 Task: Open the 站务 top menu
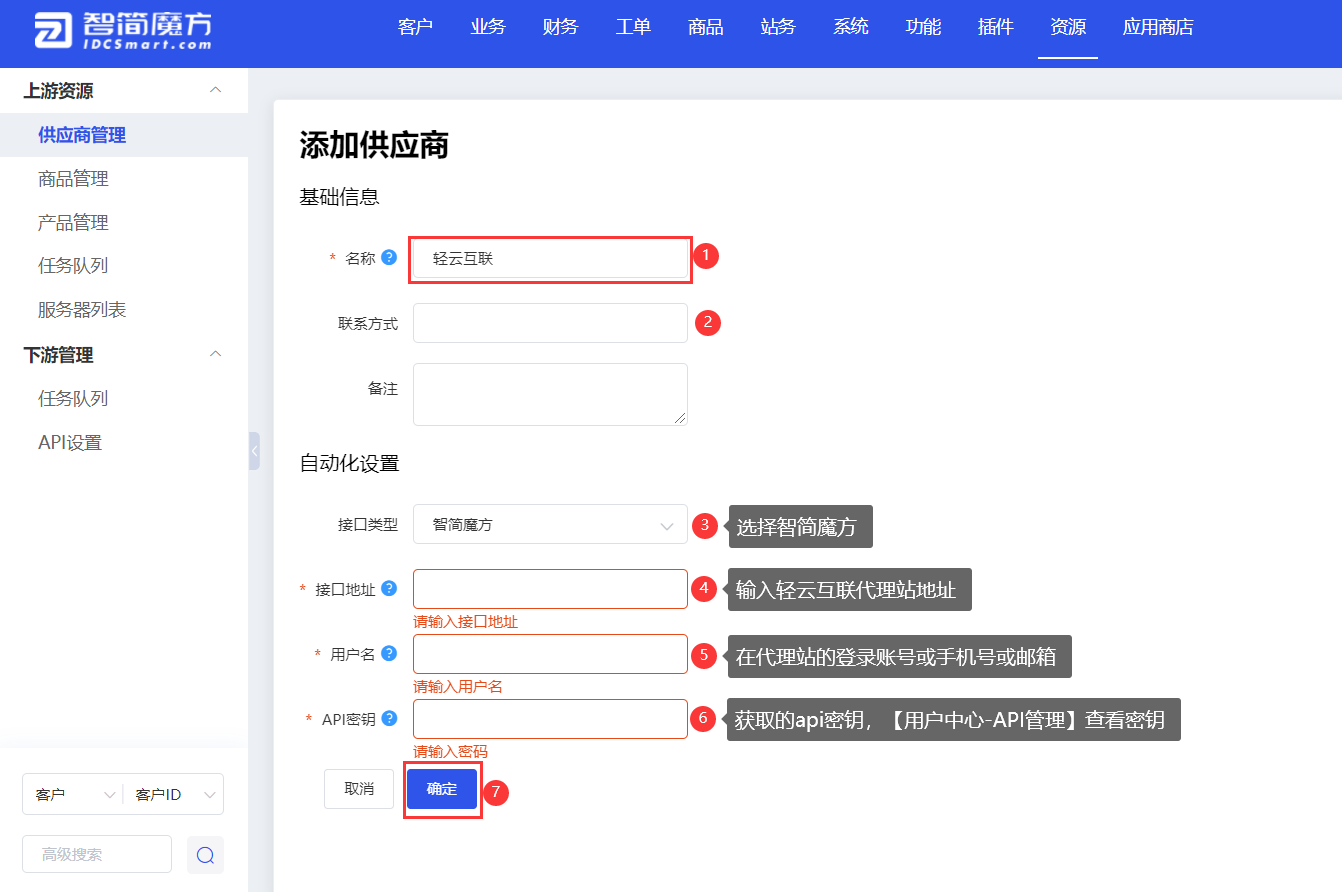click(x=778, y=27)
